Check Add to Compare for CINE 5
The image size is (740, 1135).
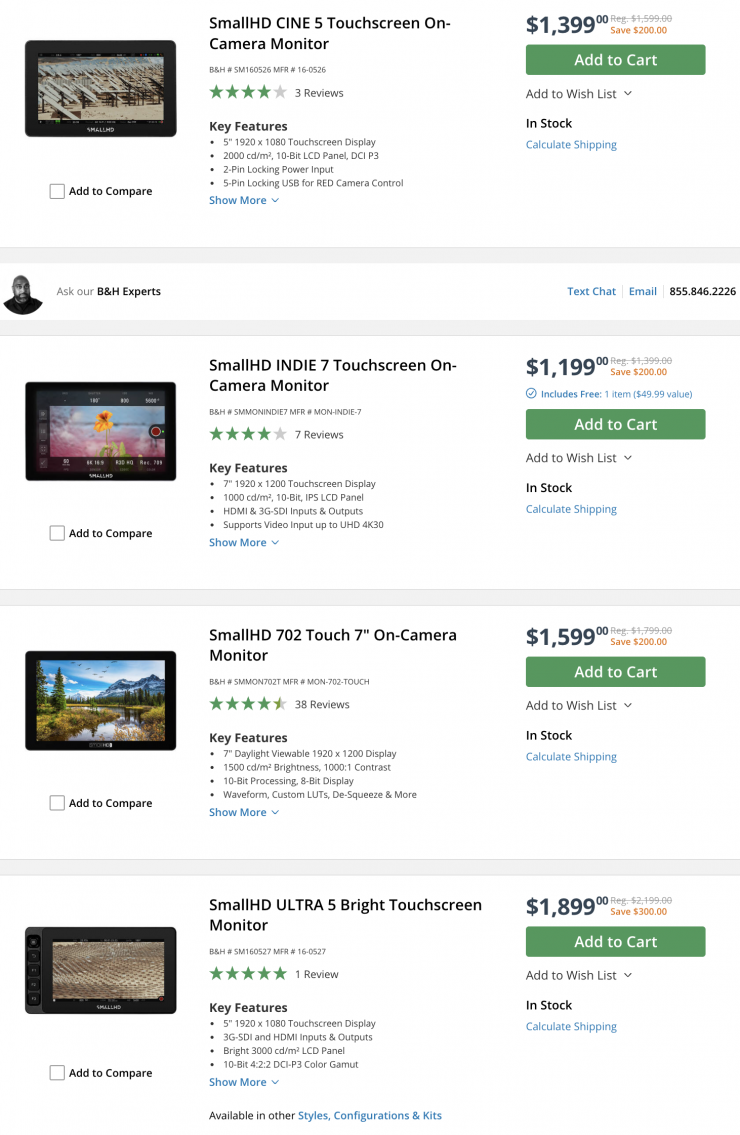point(57,191)
